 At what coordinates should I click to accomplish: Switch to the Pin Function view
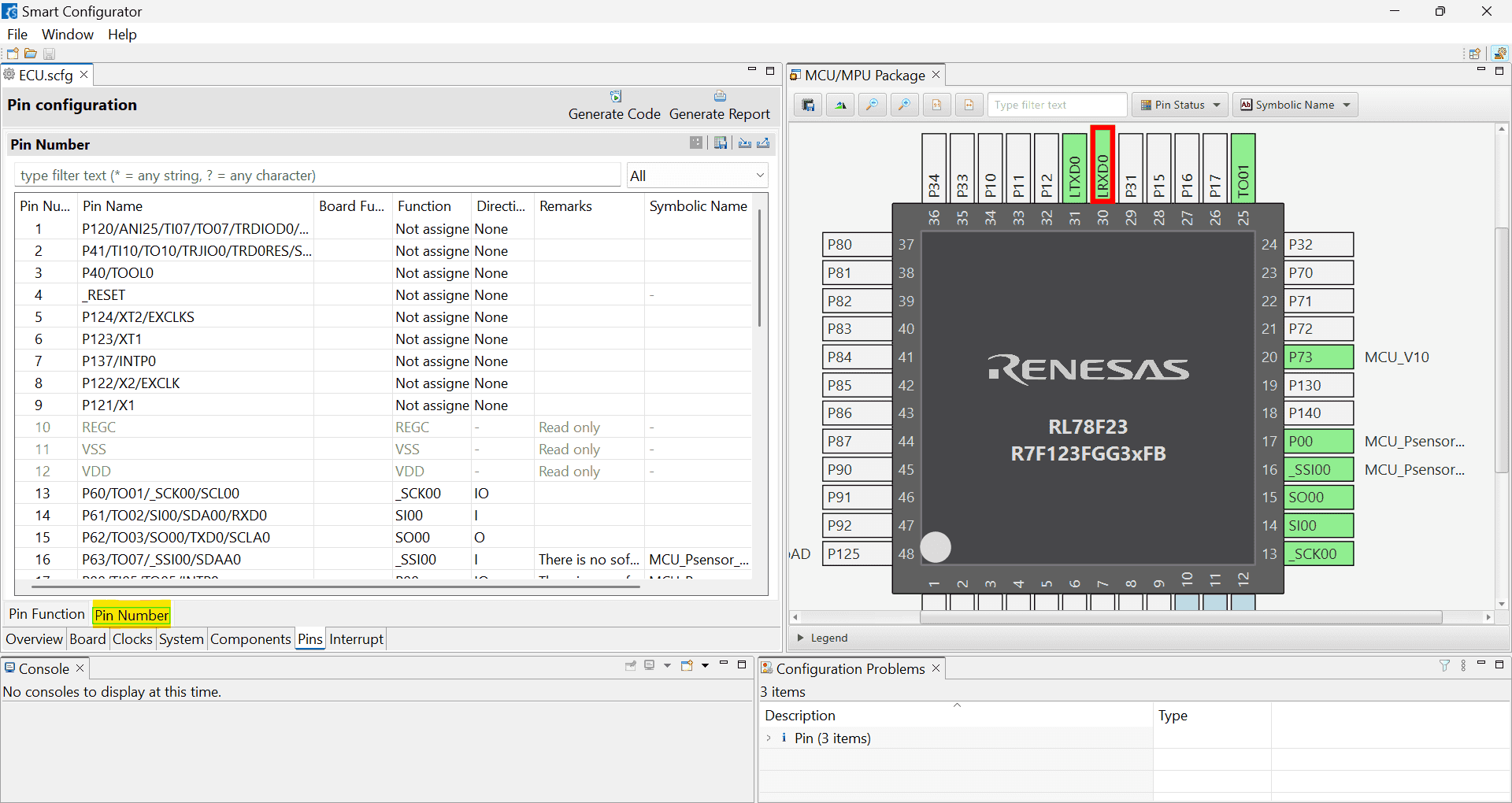click(x=46, y=614)
